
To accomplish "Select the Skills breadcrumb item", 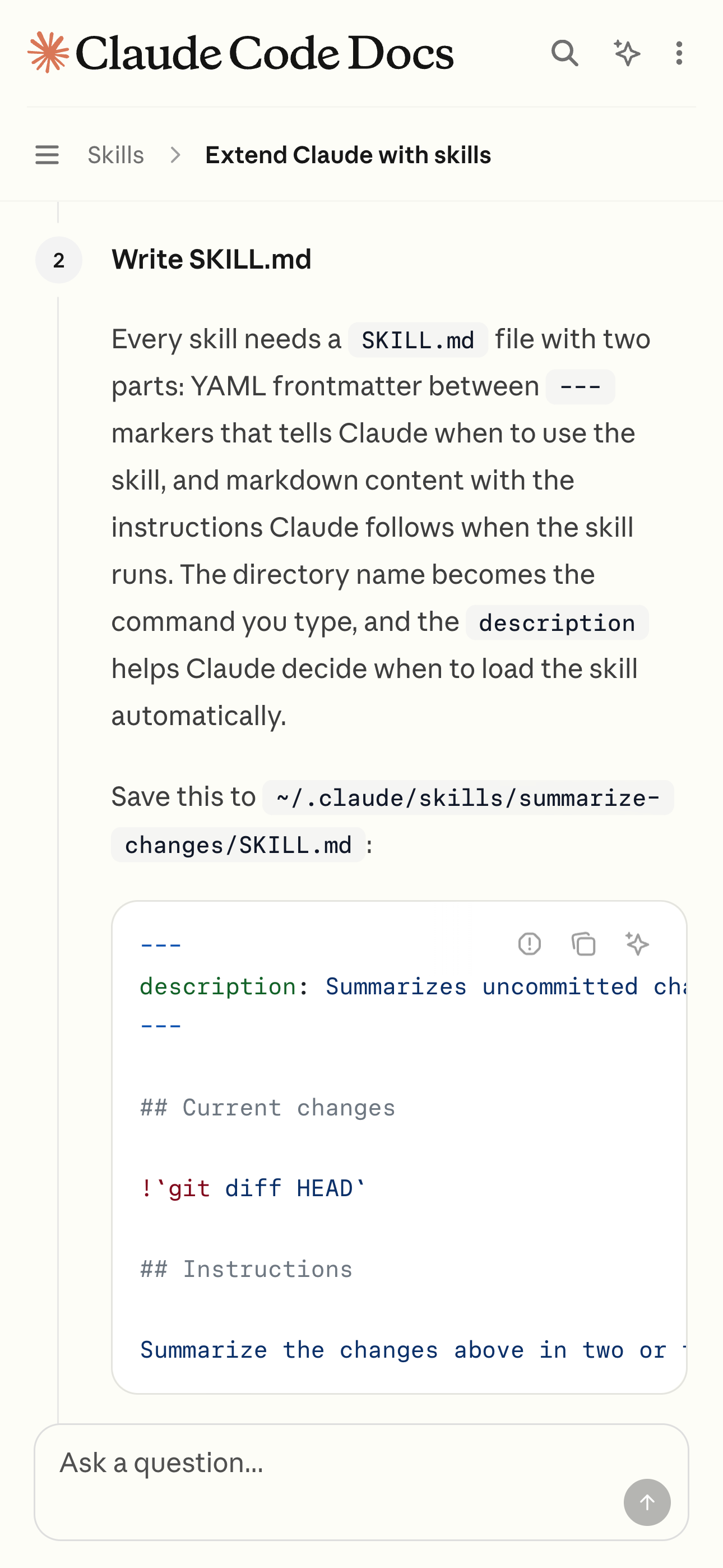I will click(x=115, y=155).
